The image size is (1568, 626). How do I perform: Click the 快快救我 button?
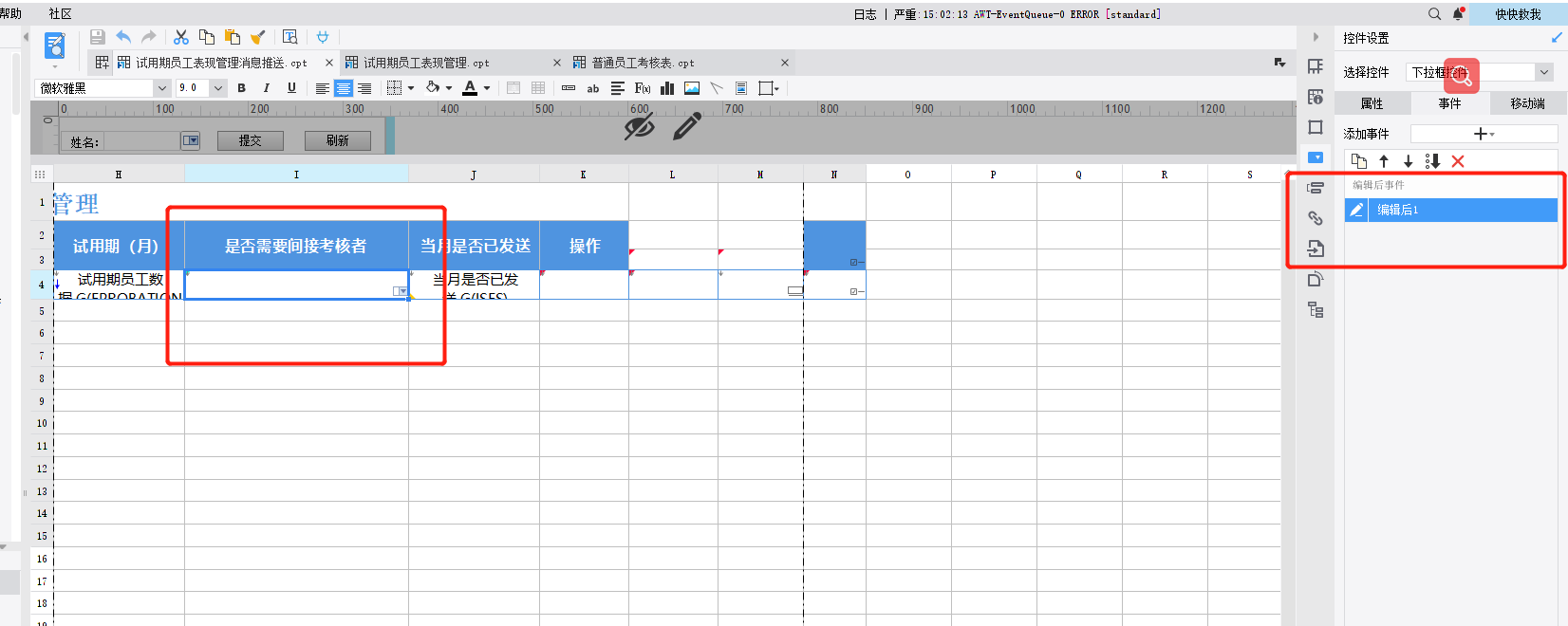click(1519, 14)
